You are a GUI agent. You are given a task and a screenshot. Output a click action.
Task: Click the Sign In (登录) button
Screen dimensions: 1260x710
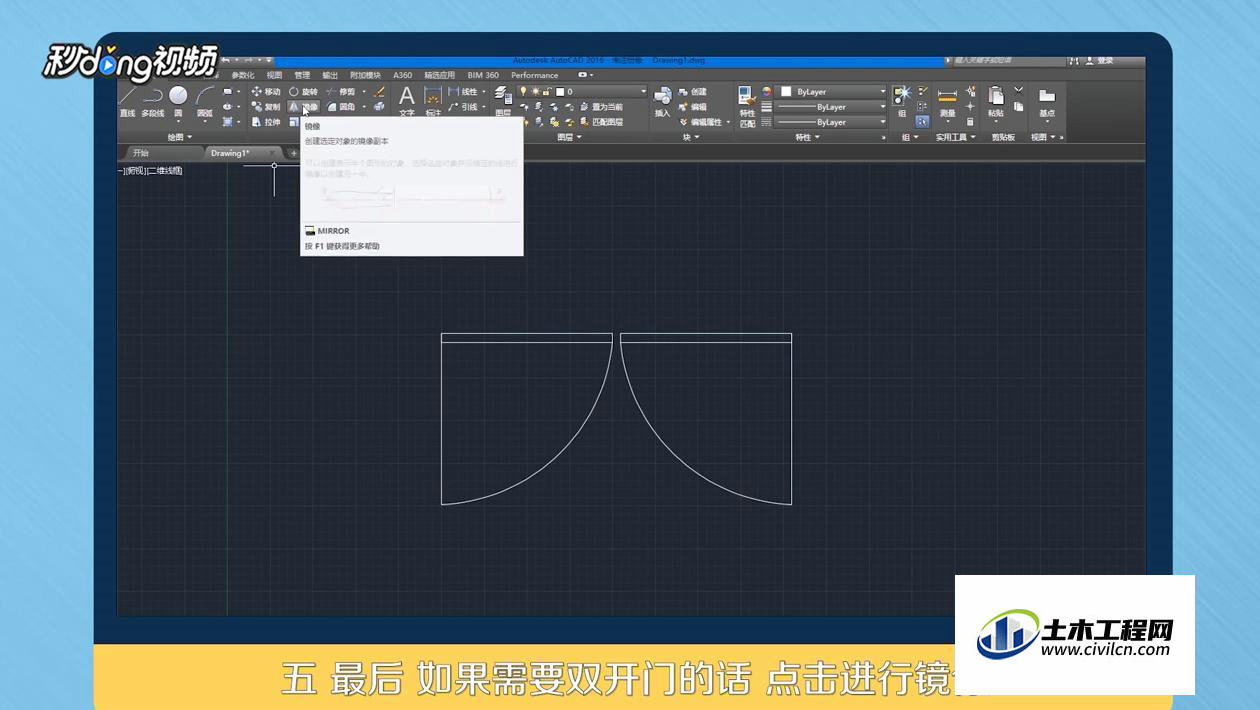coord(1097,61)
